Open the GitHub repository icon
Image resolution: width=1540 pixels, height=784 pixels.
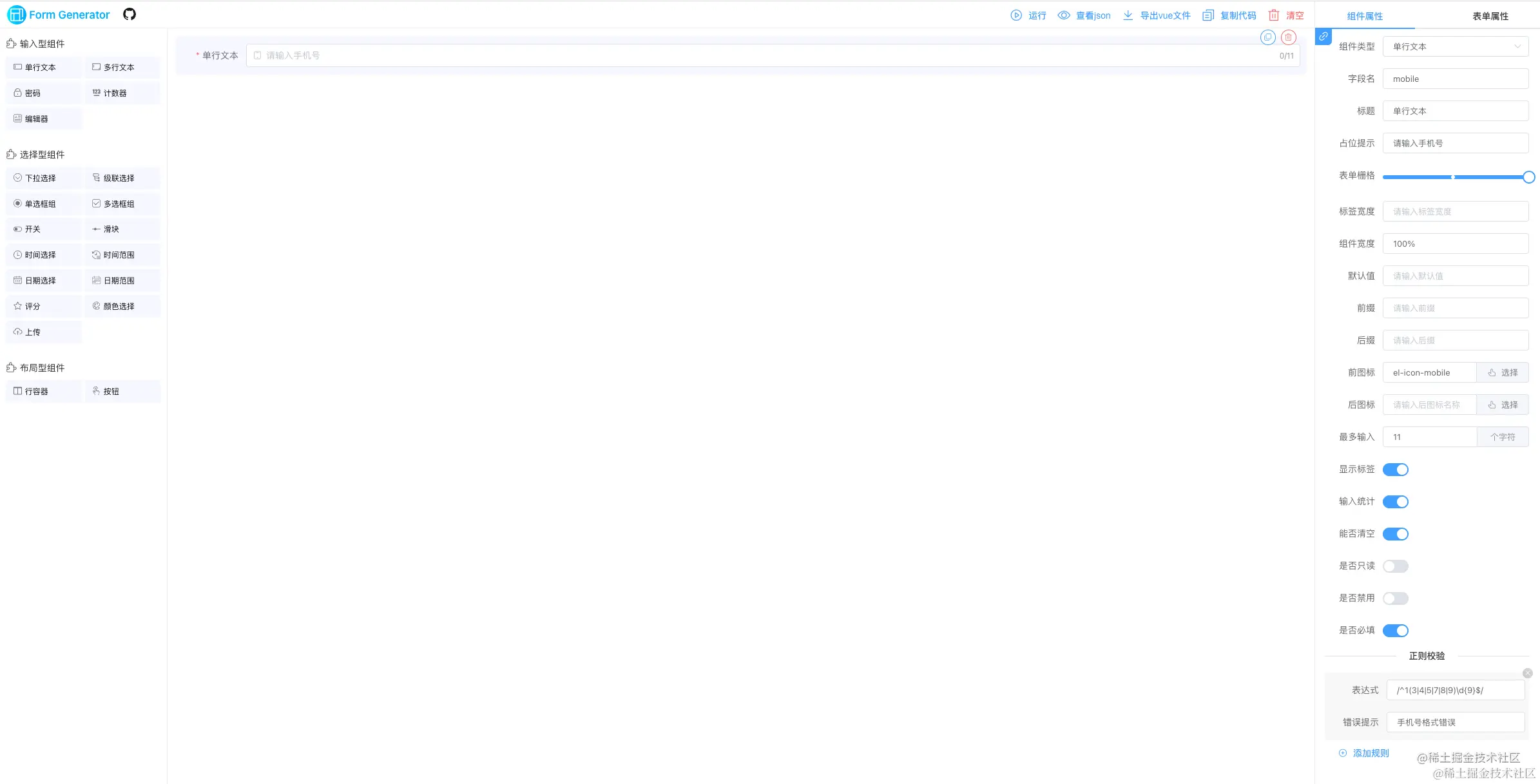point(130,14)
